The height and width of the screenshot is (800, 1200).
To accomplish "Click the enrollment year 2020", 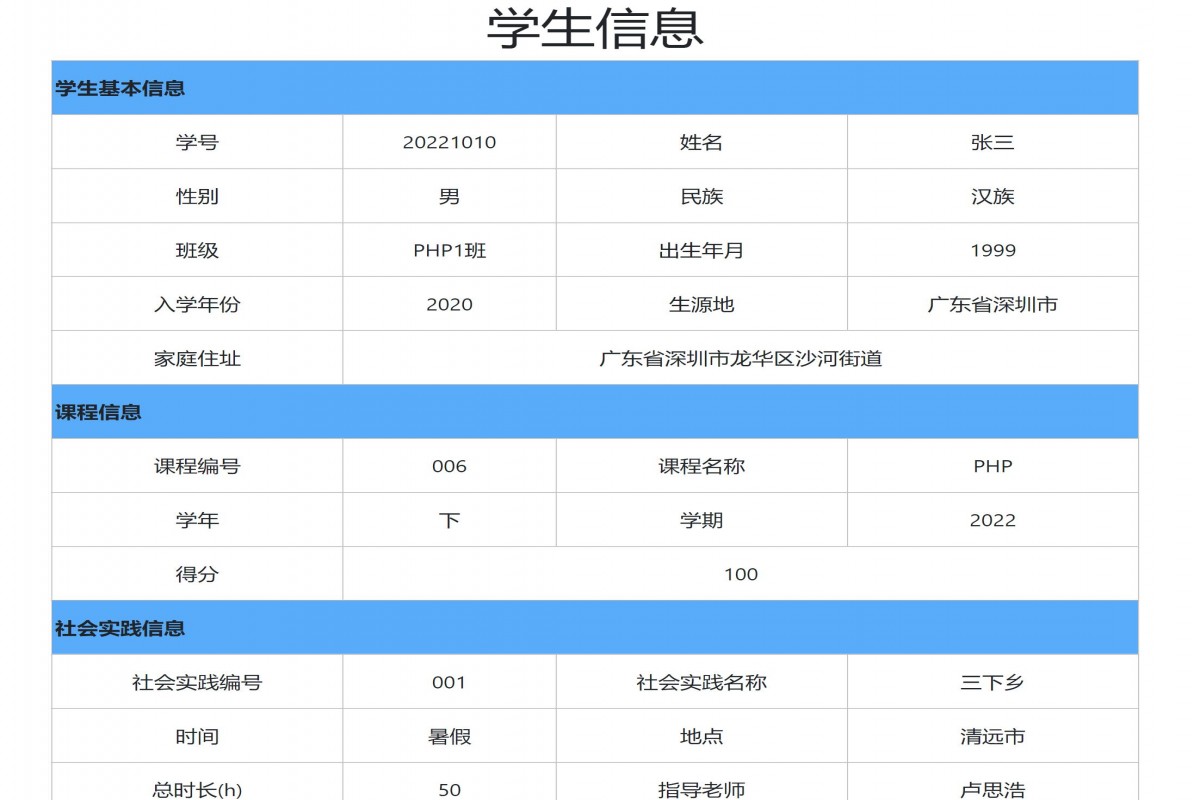I will (448, 304).
